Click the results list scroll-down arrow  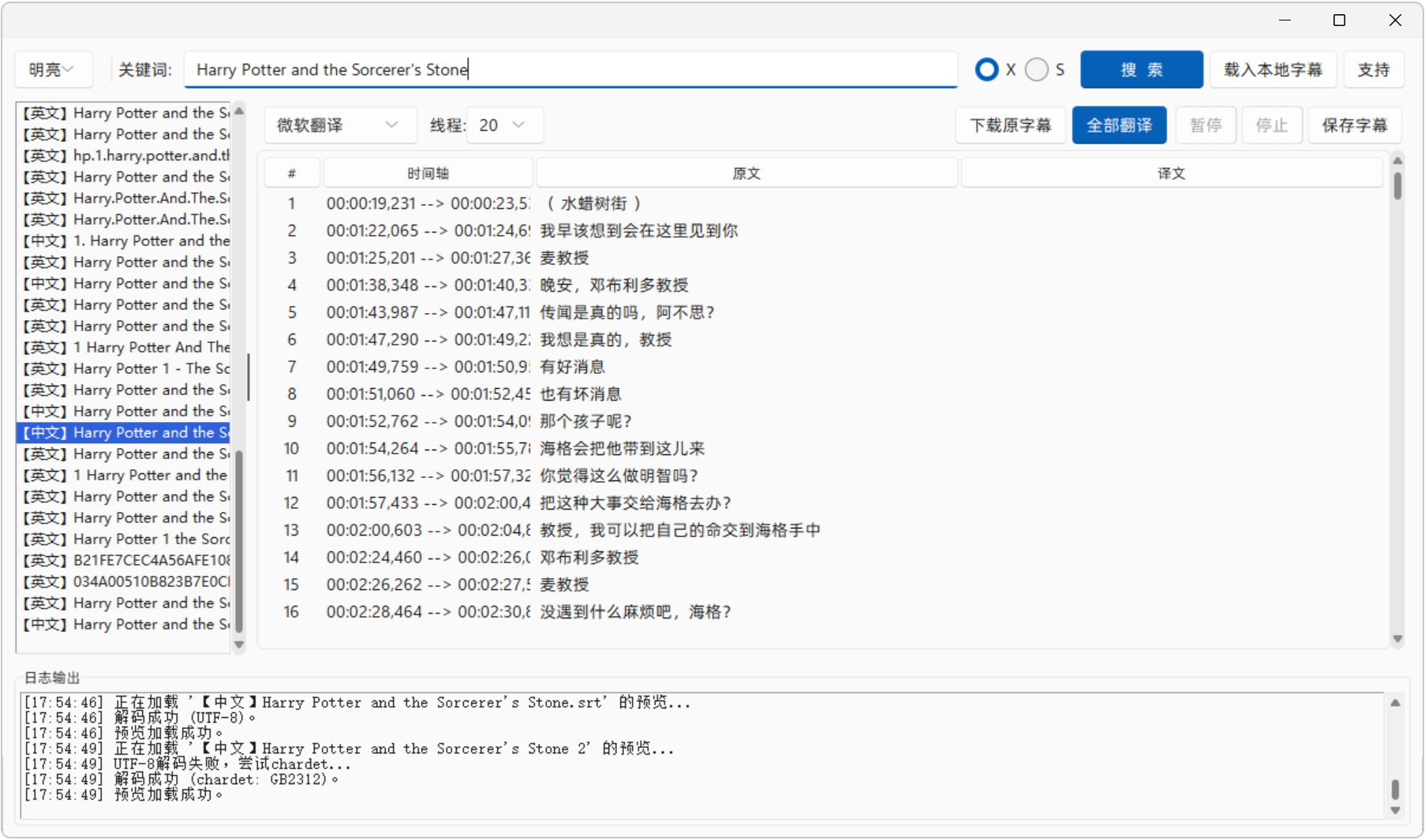239,644
